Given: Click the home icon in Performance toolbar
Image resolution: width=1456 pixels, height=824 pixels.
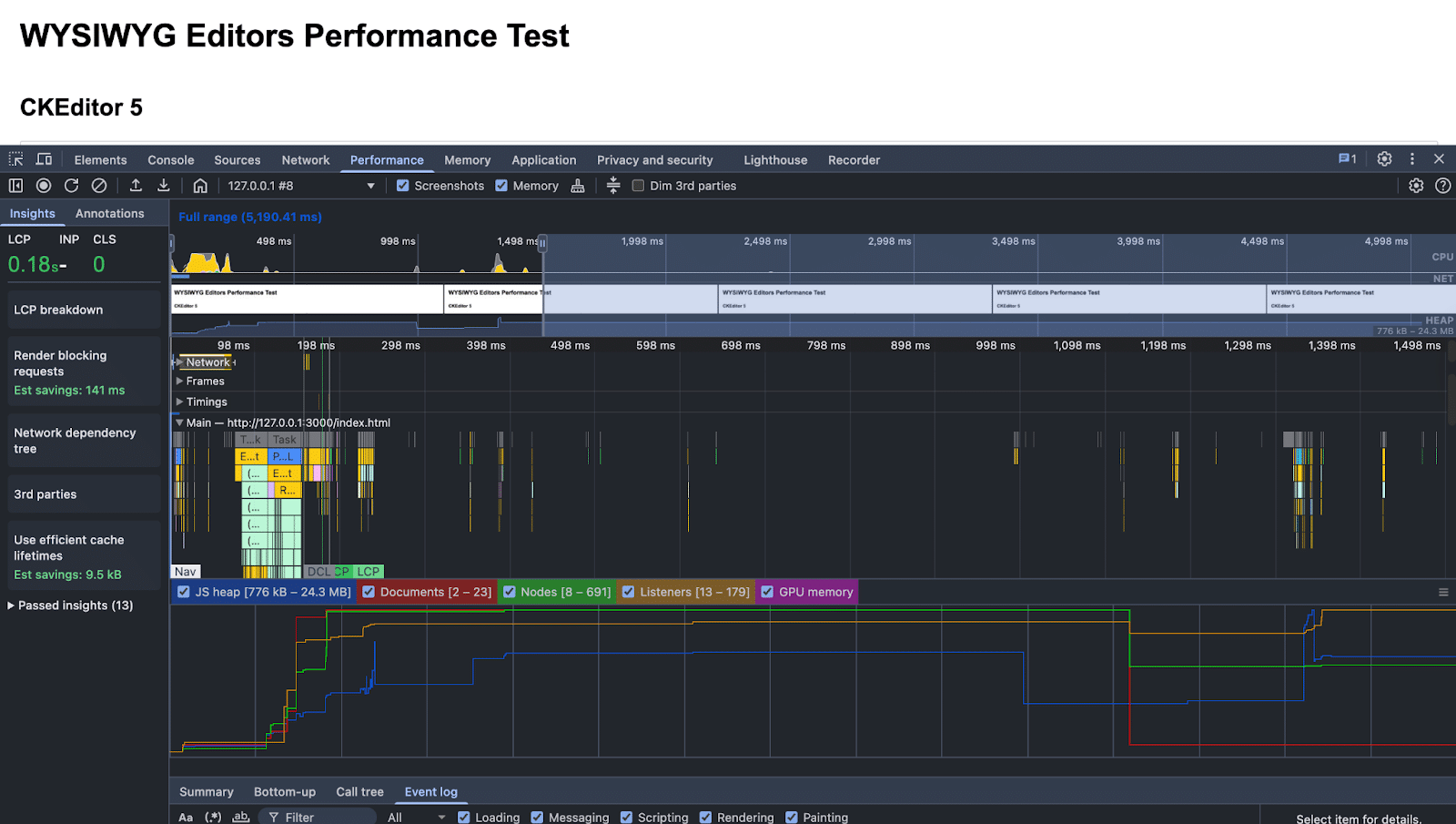Looking at the screenshot, I should 200,186.
